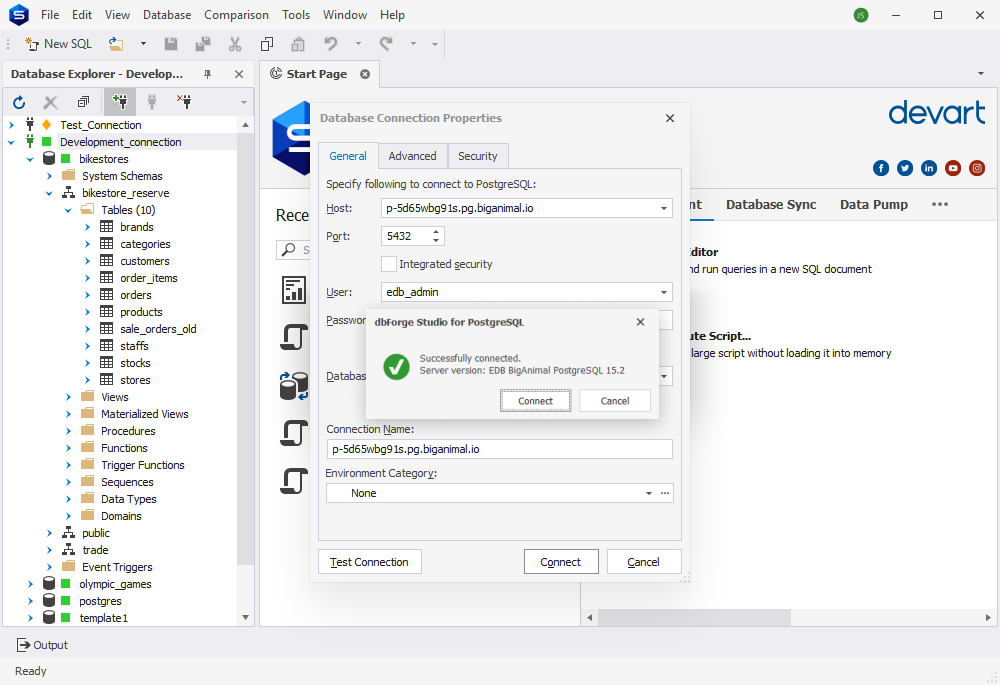
Task: Increase the Port value with up arrow
Action: click(436, 232)
